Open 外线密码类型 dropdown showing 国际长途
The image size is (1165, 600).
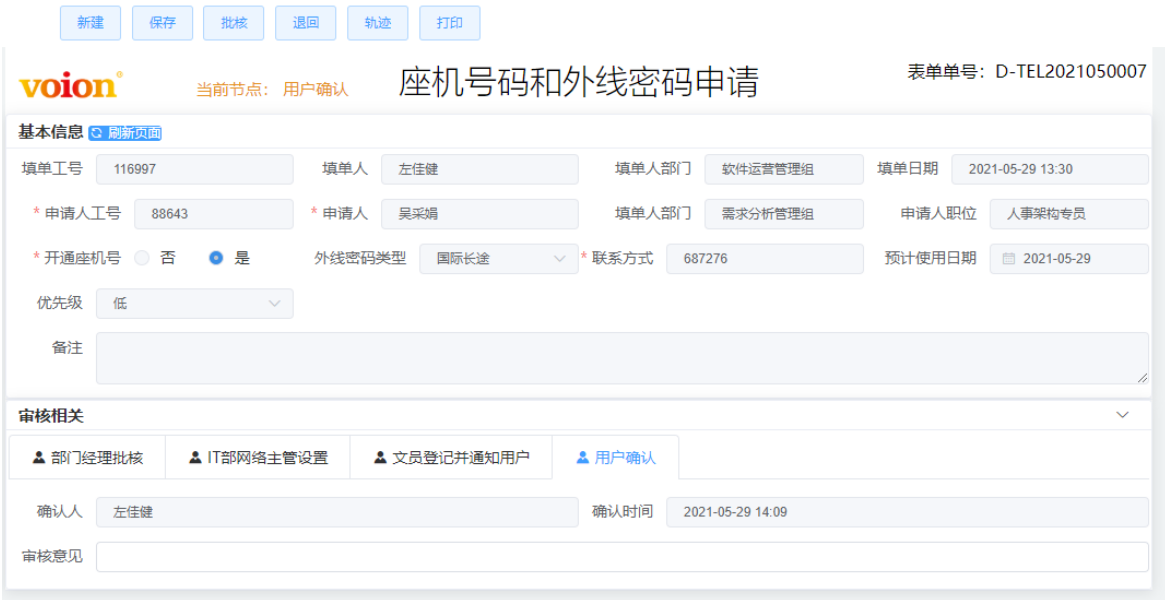pos(499,258)
